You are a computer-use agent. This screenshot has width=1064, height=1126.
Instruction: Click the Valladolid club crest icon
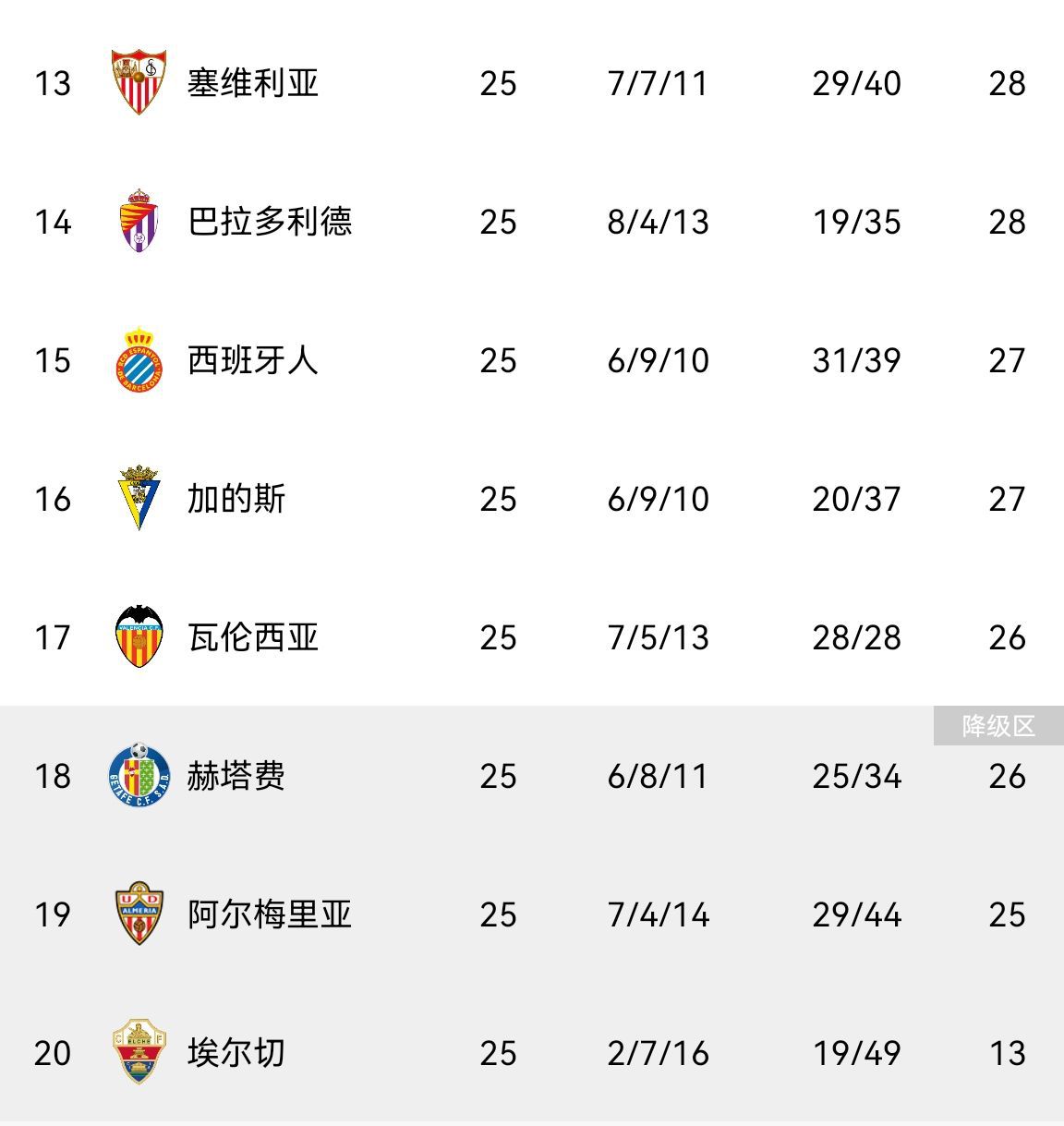(139, 222)
